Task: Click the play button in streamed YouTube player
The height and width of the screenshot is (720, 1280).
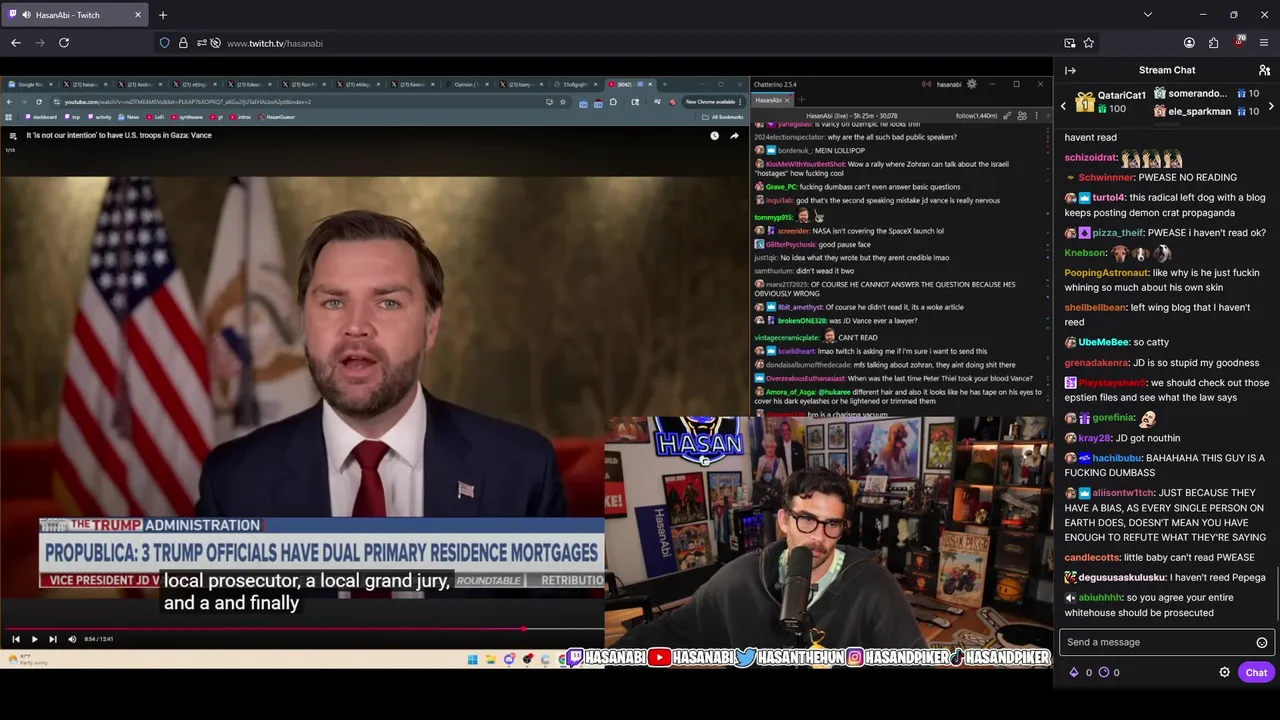Action: pyautogui.click(x=34, y=639)
